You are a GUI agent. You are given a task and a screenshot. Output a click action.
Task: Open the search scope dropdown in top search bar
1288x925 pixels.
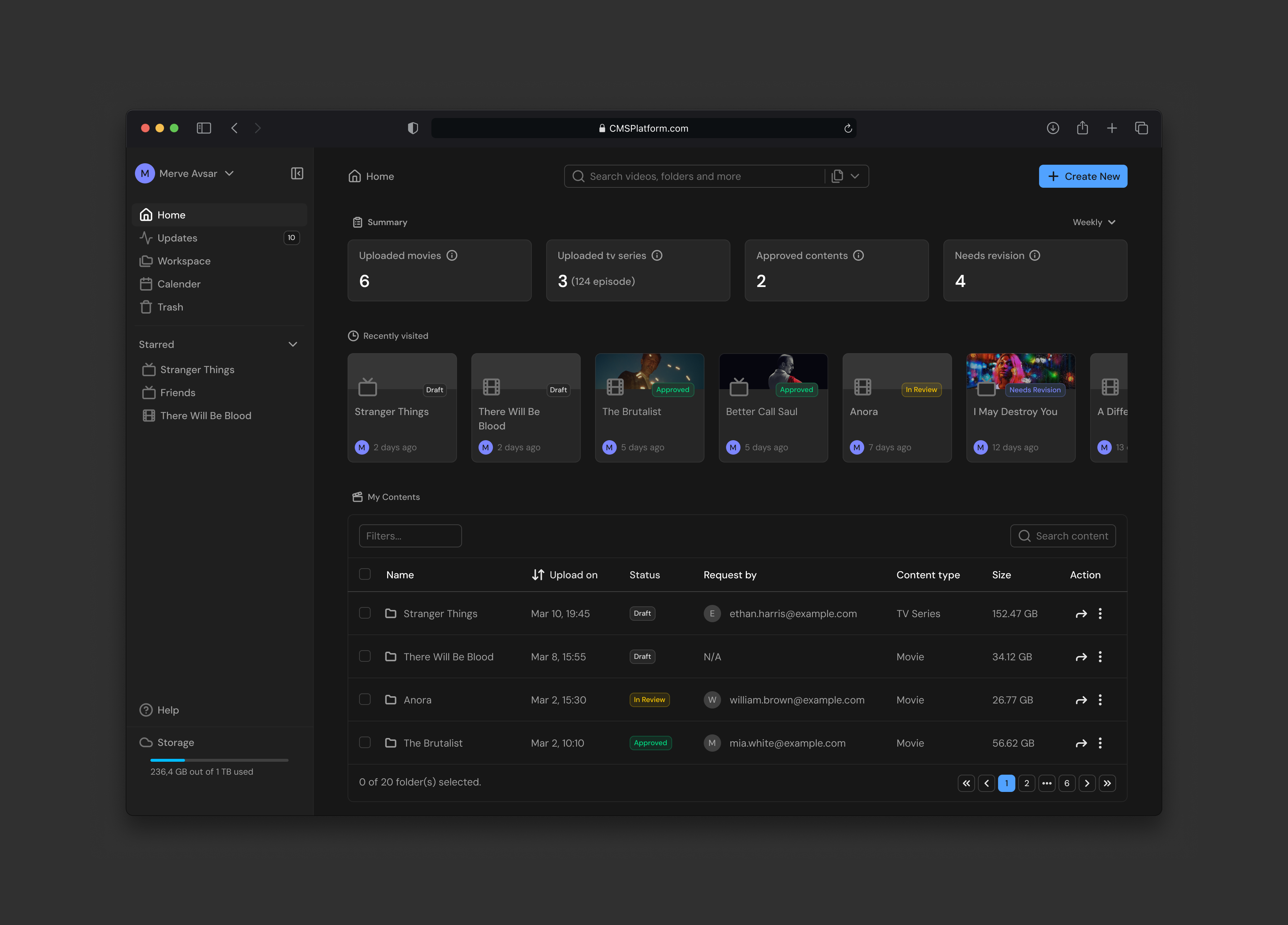point(846,176)
